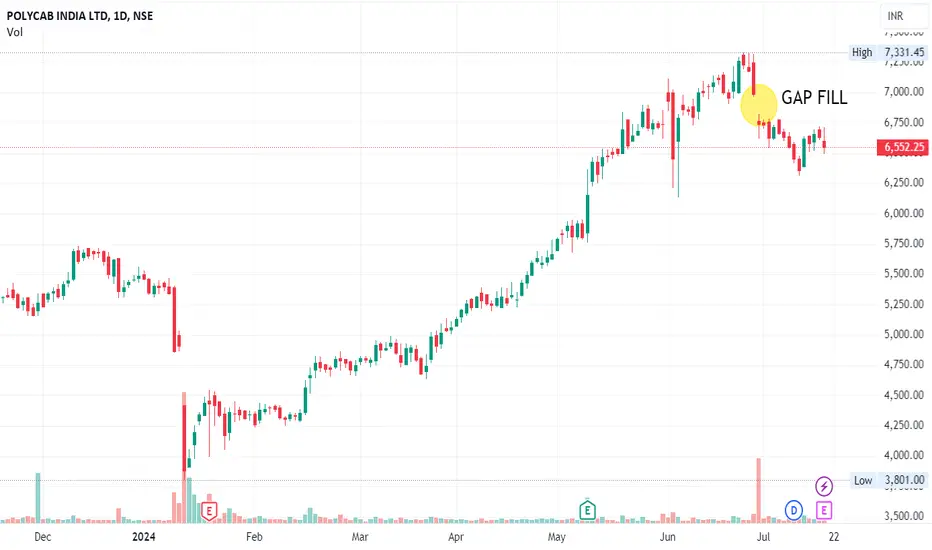Viewport: 932px width, 550px height.
Task: Click the Jun label on time axis
Action: click(x=667, y=537)
